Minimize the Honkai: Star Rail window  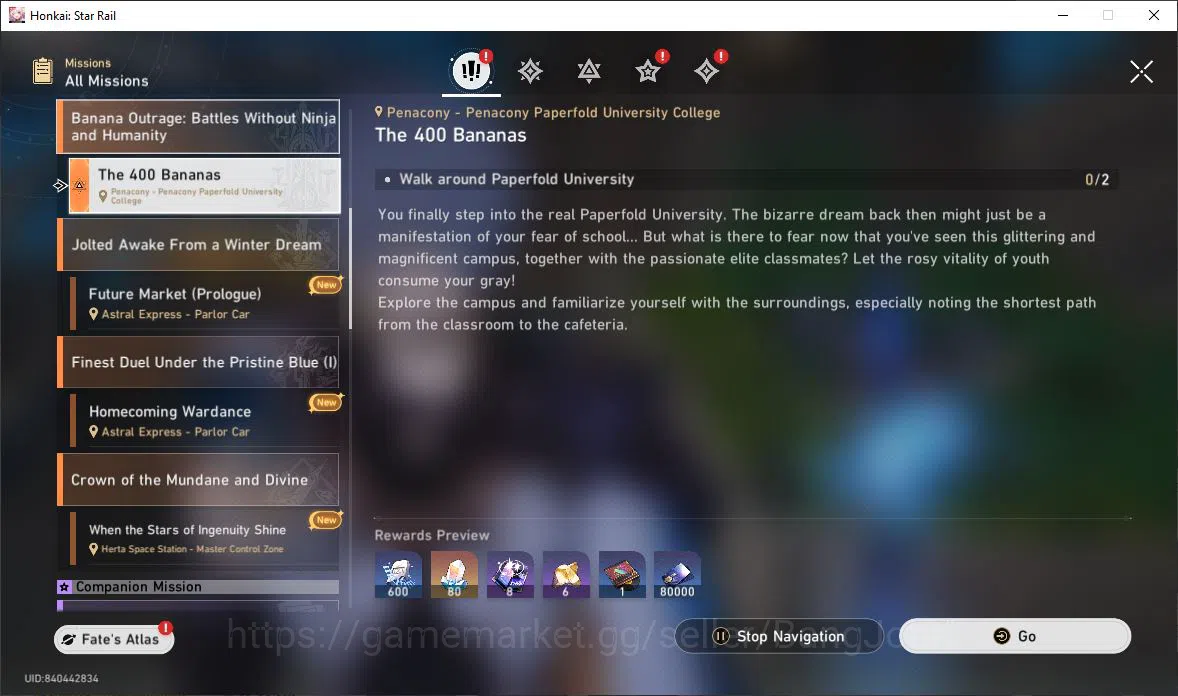(x=1062, y=15)
